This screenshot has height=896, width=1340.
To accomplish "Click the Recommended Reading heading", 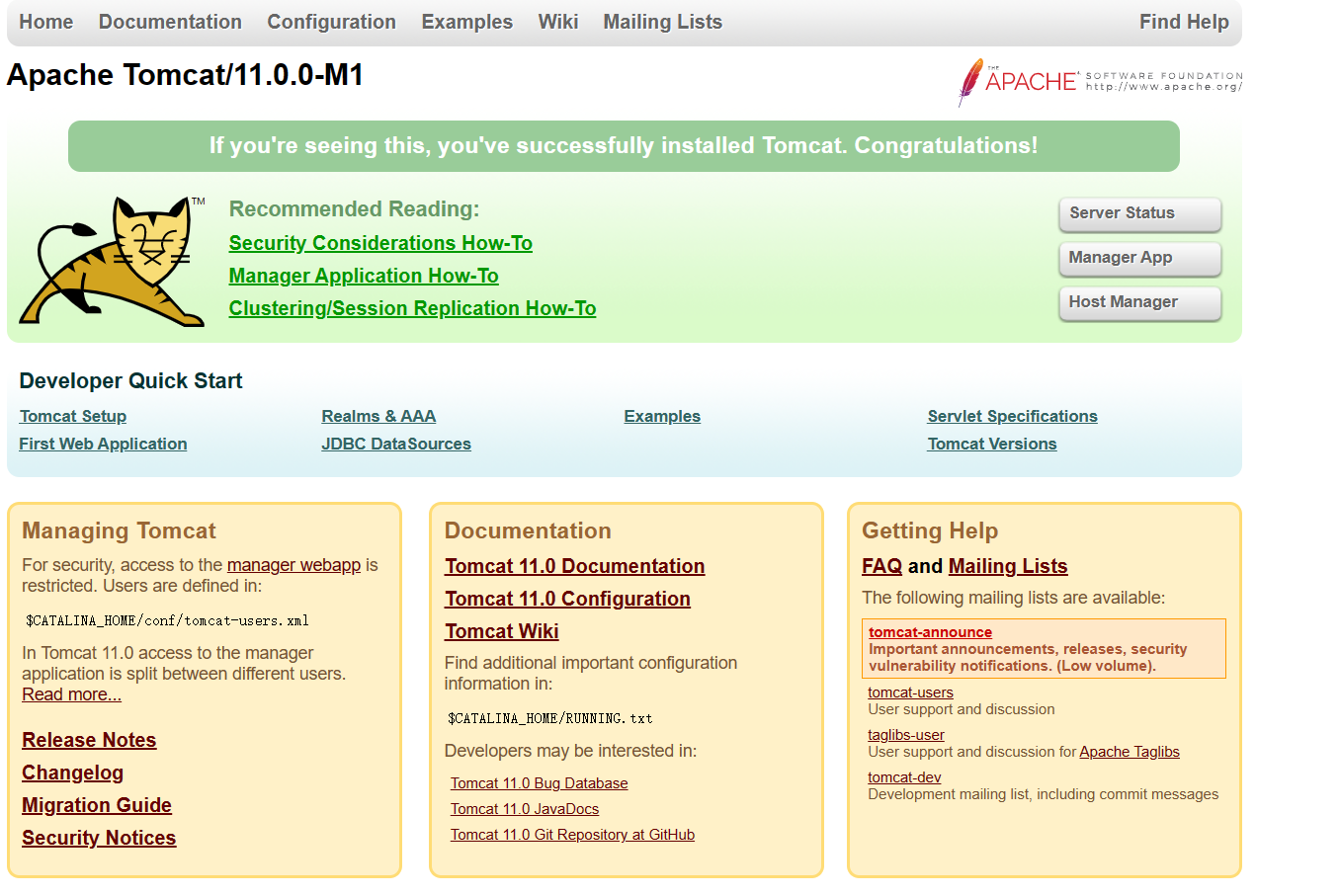I will (x=354, y=209).
